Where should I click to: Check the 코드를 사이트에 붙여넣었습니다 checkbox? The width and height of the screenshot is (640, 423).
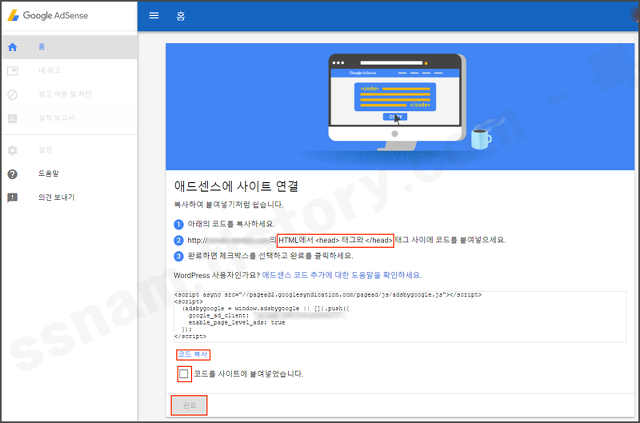tap(184, 374)
